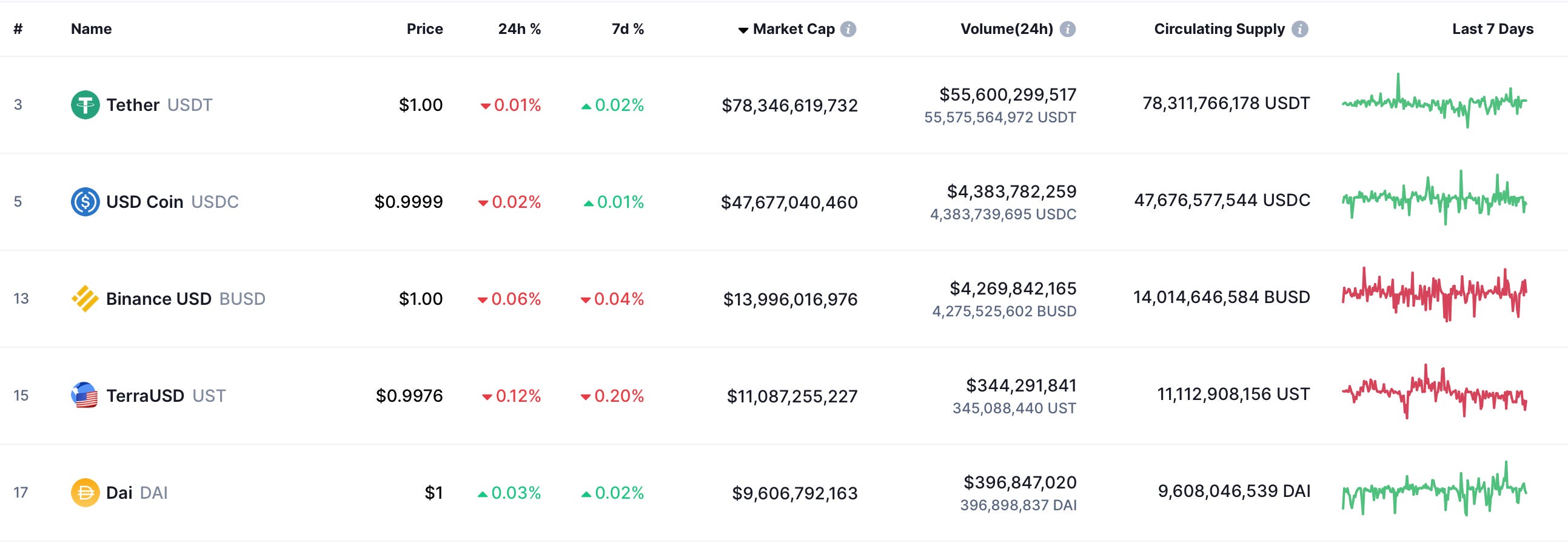Click supply 78,311,766,178 USDT
The width and height of the screenshot is (1568, 543).
[1226, 104]
